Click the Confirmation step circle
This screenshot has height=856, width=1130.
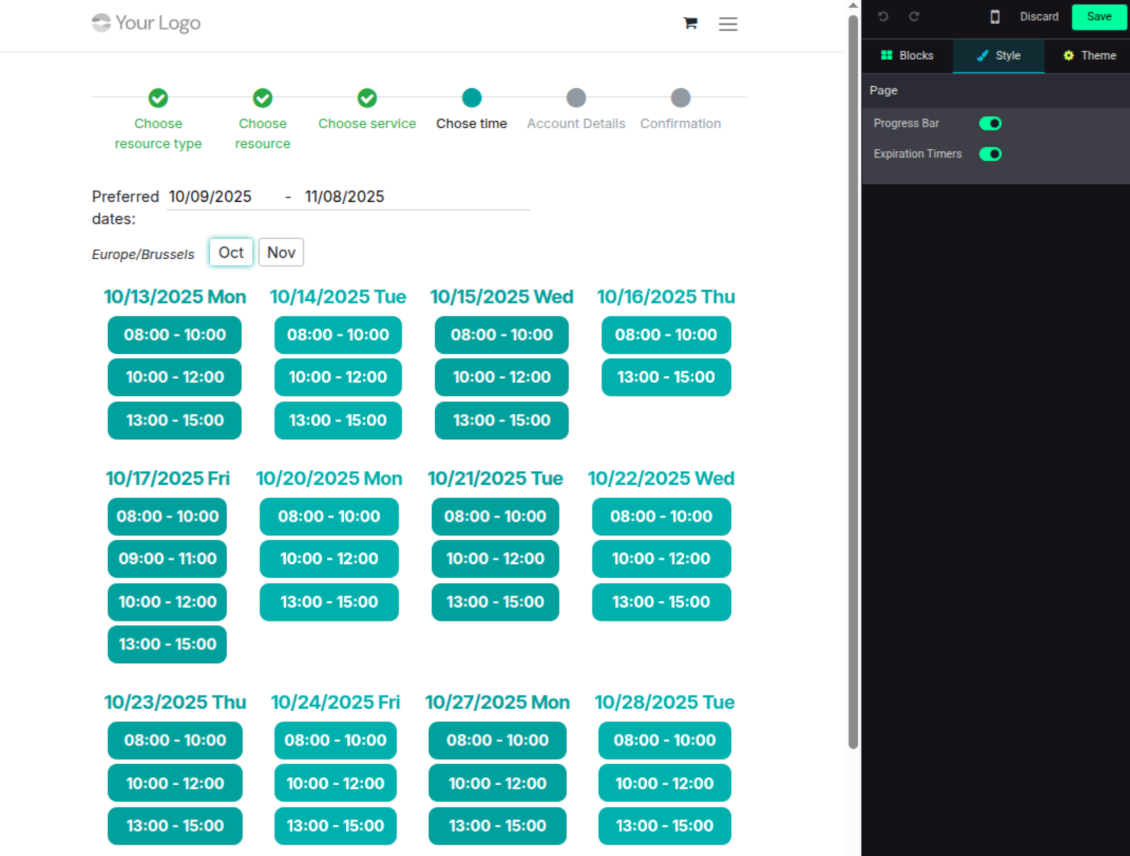pyautogui.click(x=680, y=98)
